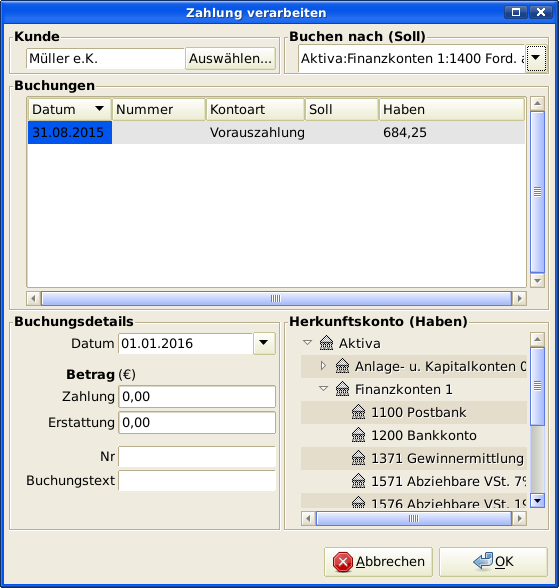Click the Herkunftskonto scroll-up arrow

coord(537,339)
